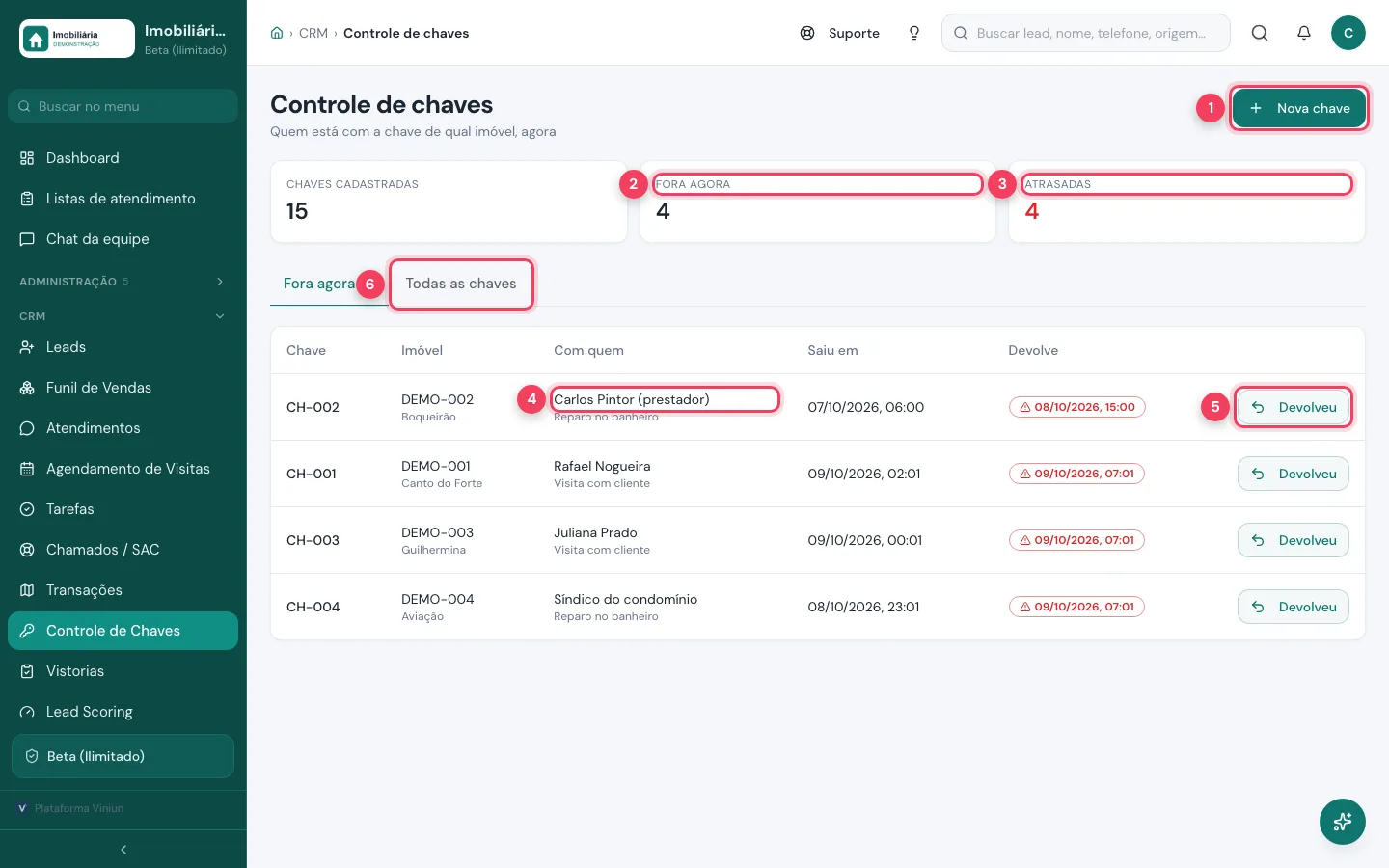Go to Leads in the CRM menu
1389x868 pixels.
123,347
